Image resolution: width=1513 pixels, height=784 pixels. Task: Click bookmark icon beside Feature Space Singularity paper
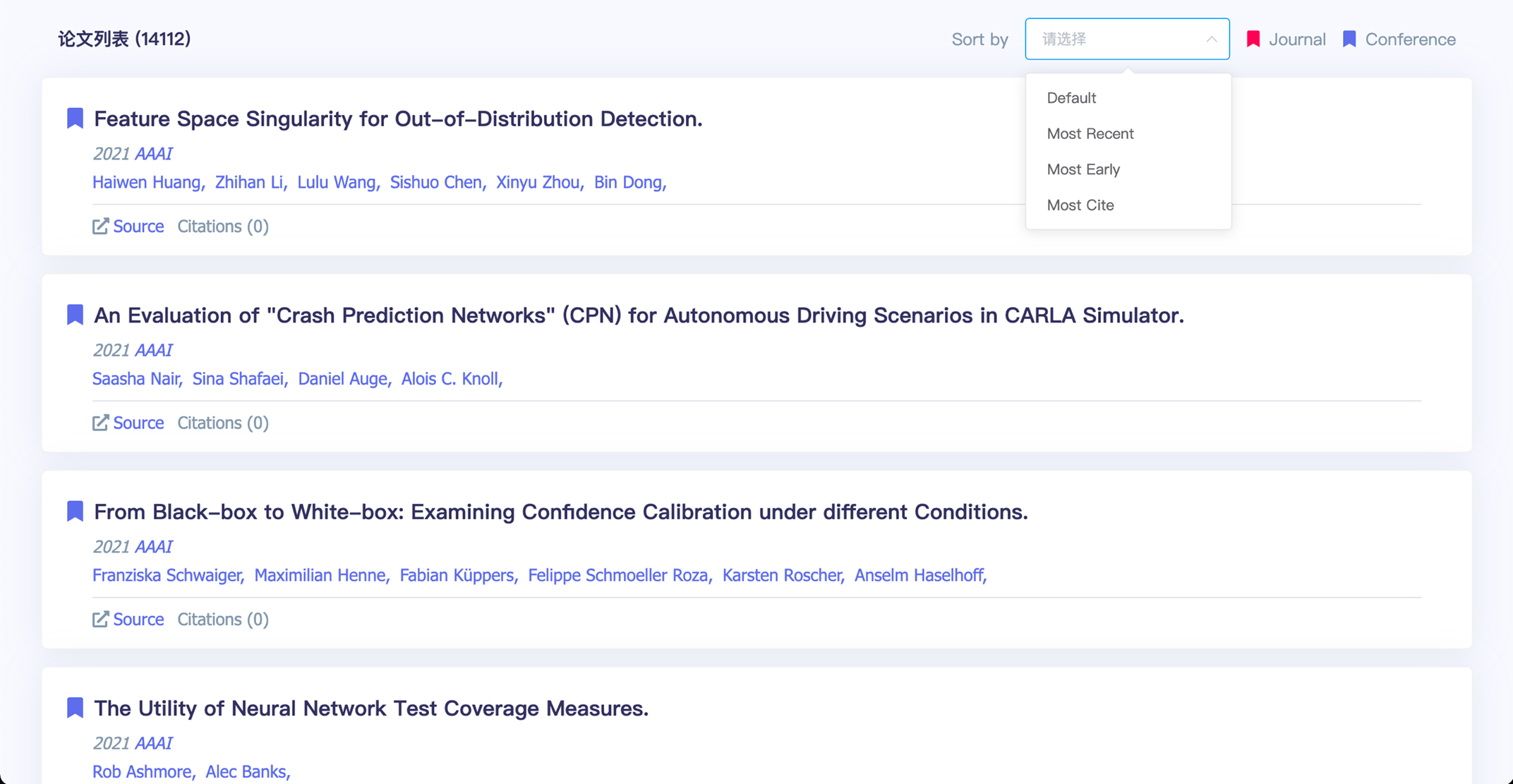pyautogui.click(x=75, y=118)
